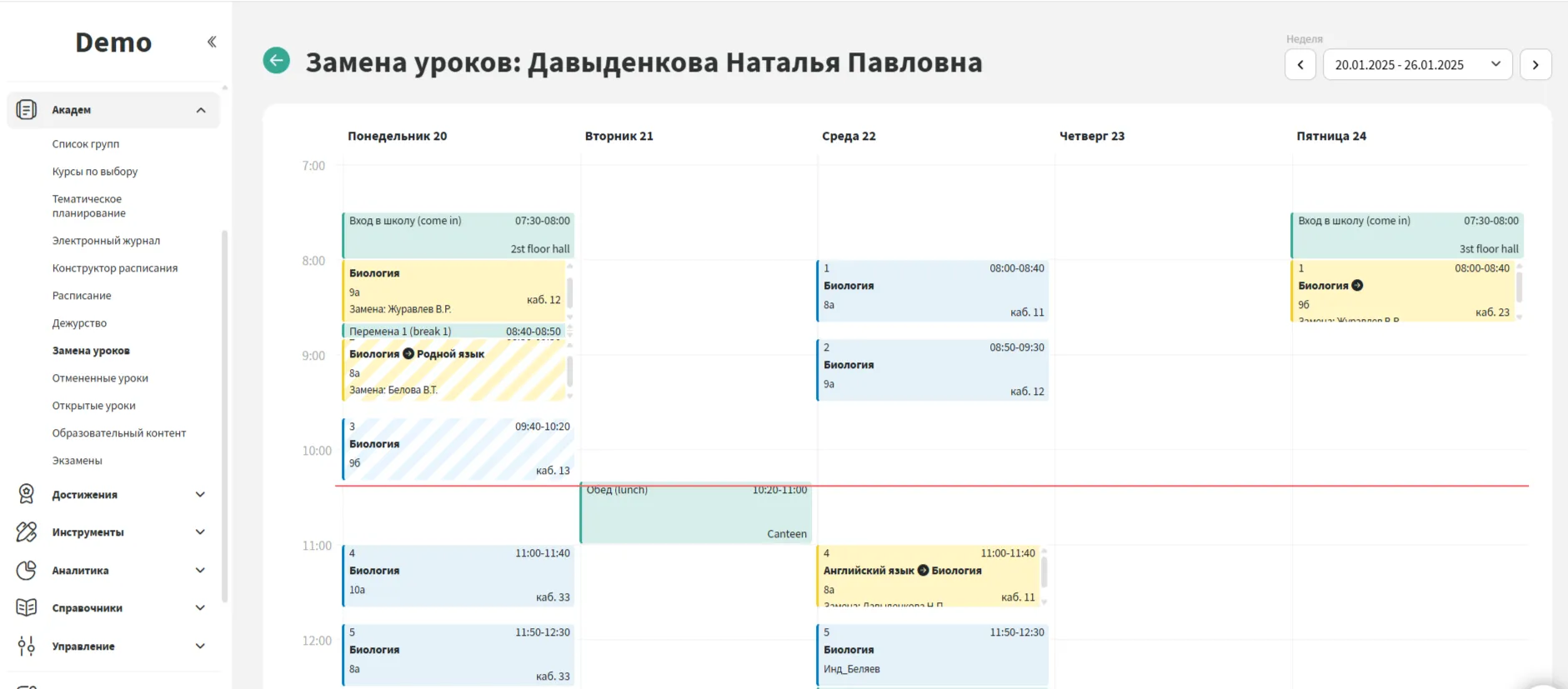Select Monday 09:40 Биология 9б lesson
The width and height of the screenshot is (1568, 689).
(458, 449)
